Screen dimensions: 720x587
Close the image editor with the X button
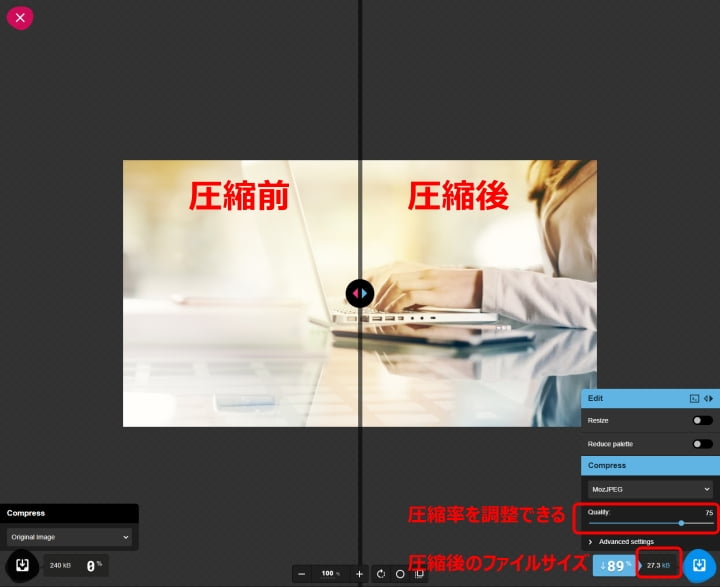point(20,17)
